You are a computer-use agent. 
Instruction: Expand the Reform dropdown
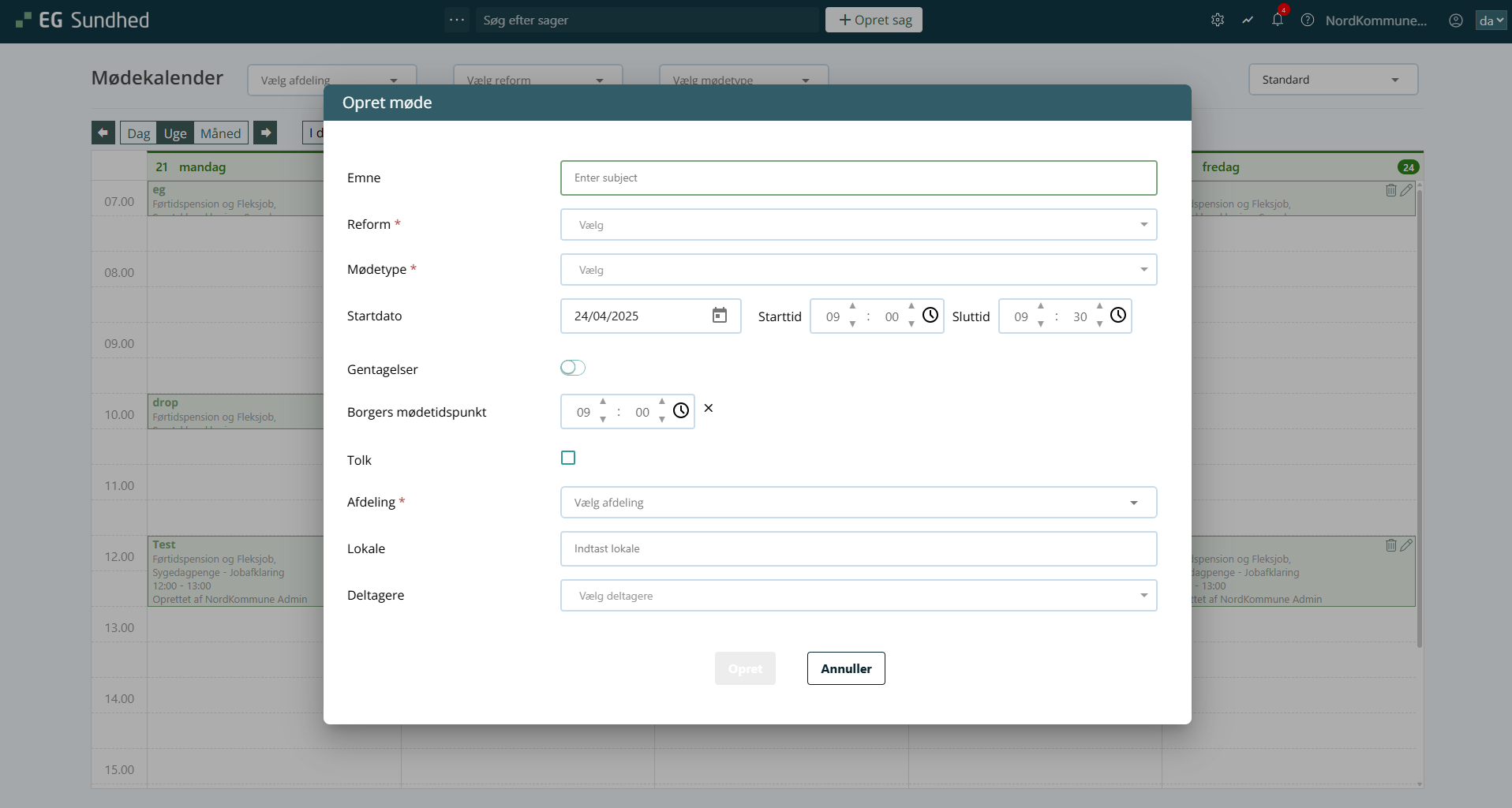[859, 225]
